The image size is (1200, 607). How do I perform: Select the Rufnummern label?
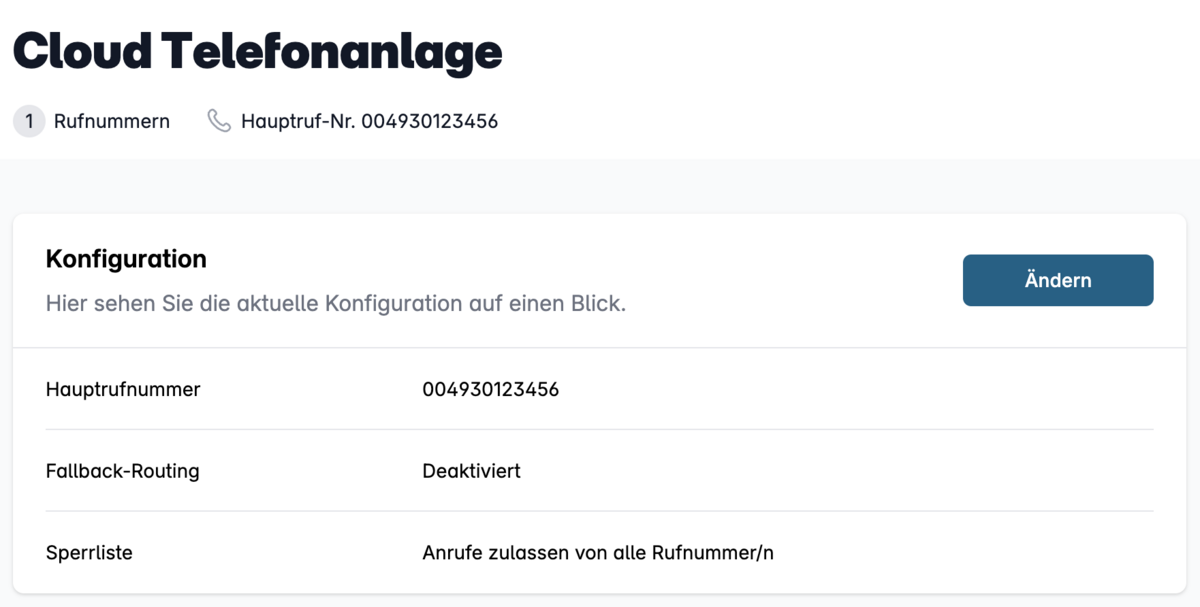pos(112,122)
